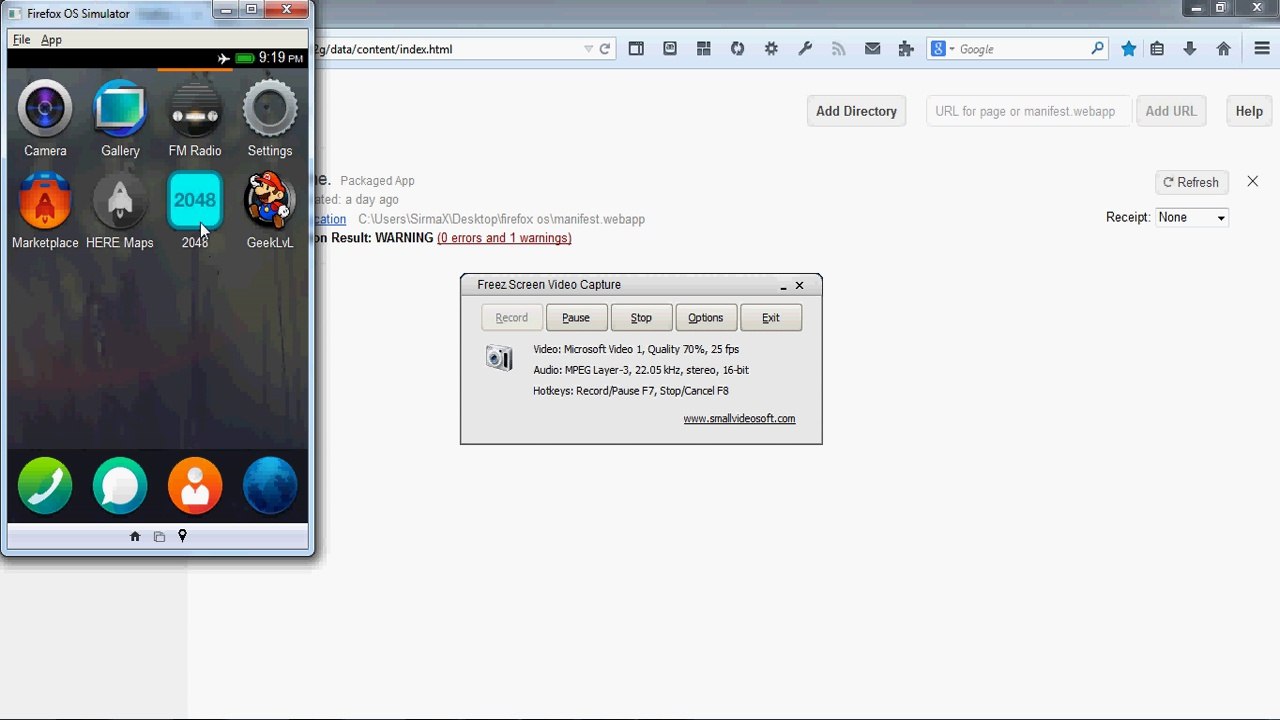Viewport: 1280px width, 720px height.
Task: Open the errors and warnings validation link
Action: [504, 238]
